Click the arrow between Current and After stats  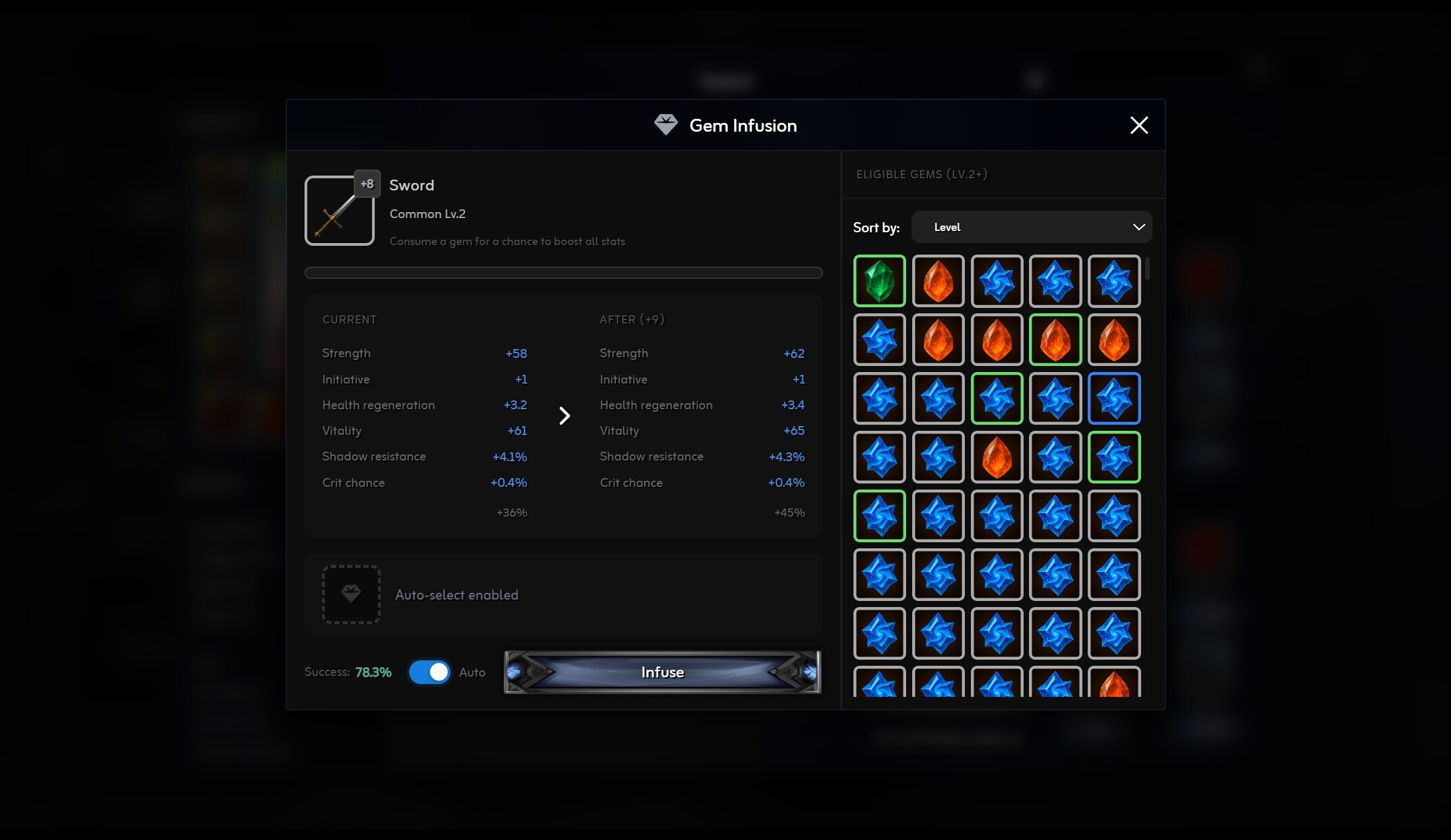564,416
